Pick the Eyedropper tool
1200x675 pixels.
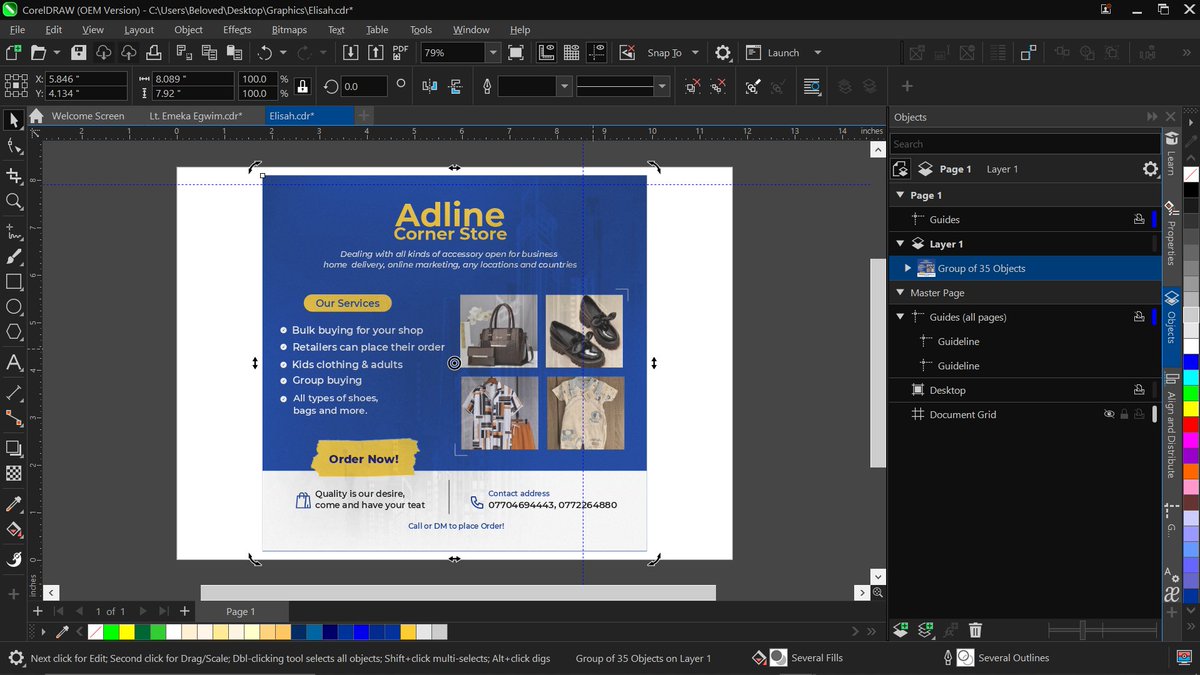click(14, 503)
